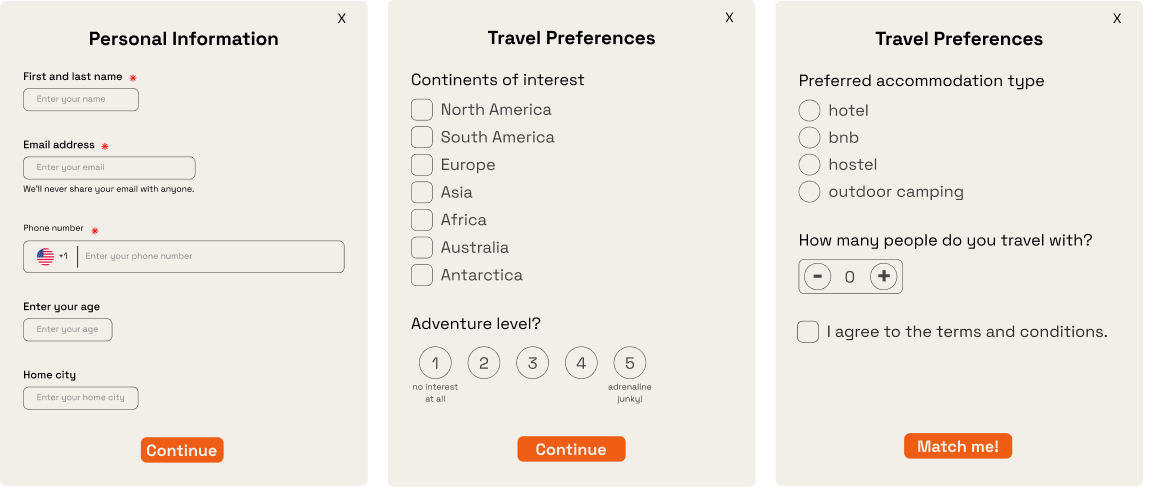Viewport: 1155px width, 487px height.
Task: Tick the Europe continent checkbox
Action: [x=422, y=165]
